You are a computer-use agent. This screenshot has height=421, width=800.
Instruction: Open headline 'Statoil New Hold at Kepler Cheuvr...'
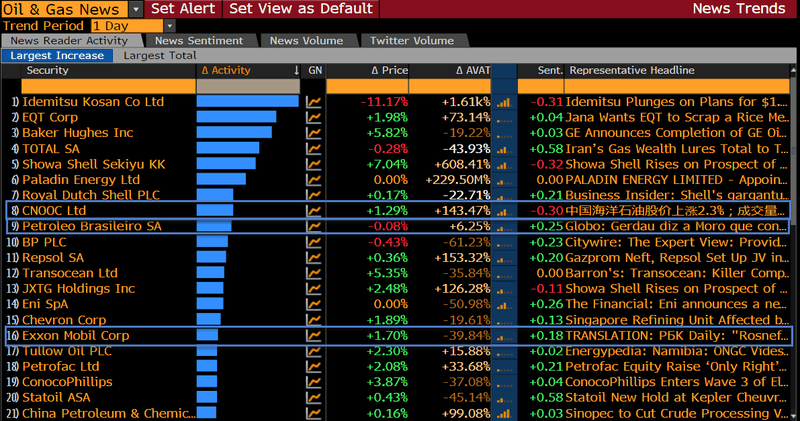point(677,398)
